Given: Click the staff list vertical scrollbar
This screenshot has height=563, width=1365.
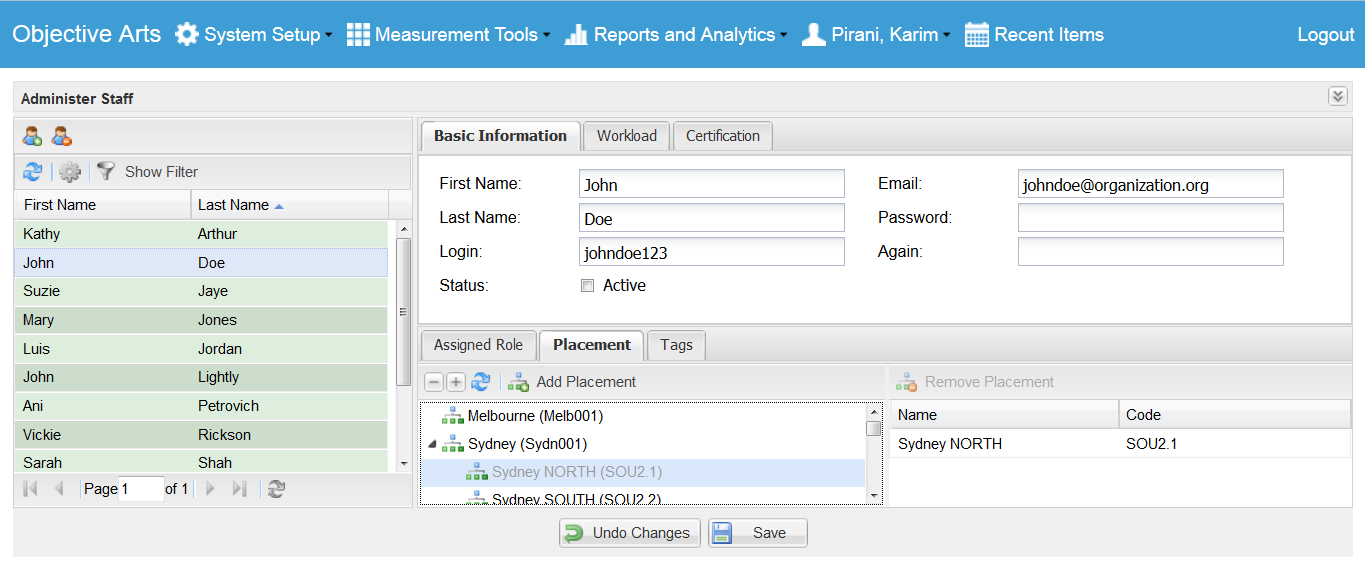Looking at the screenshot, I should (x=404, y=310).
